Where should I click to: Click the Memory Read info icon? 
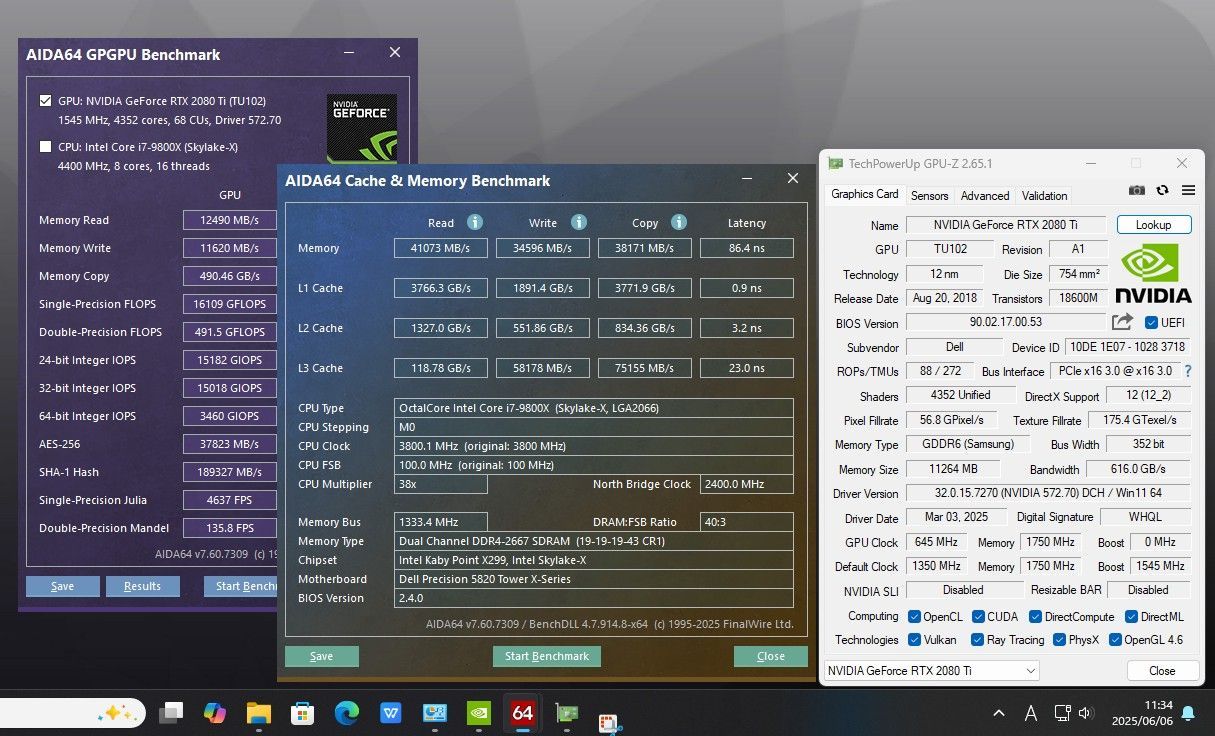coord(475,222)
